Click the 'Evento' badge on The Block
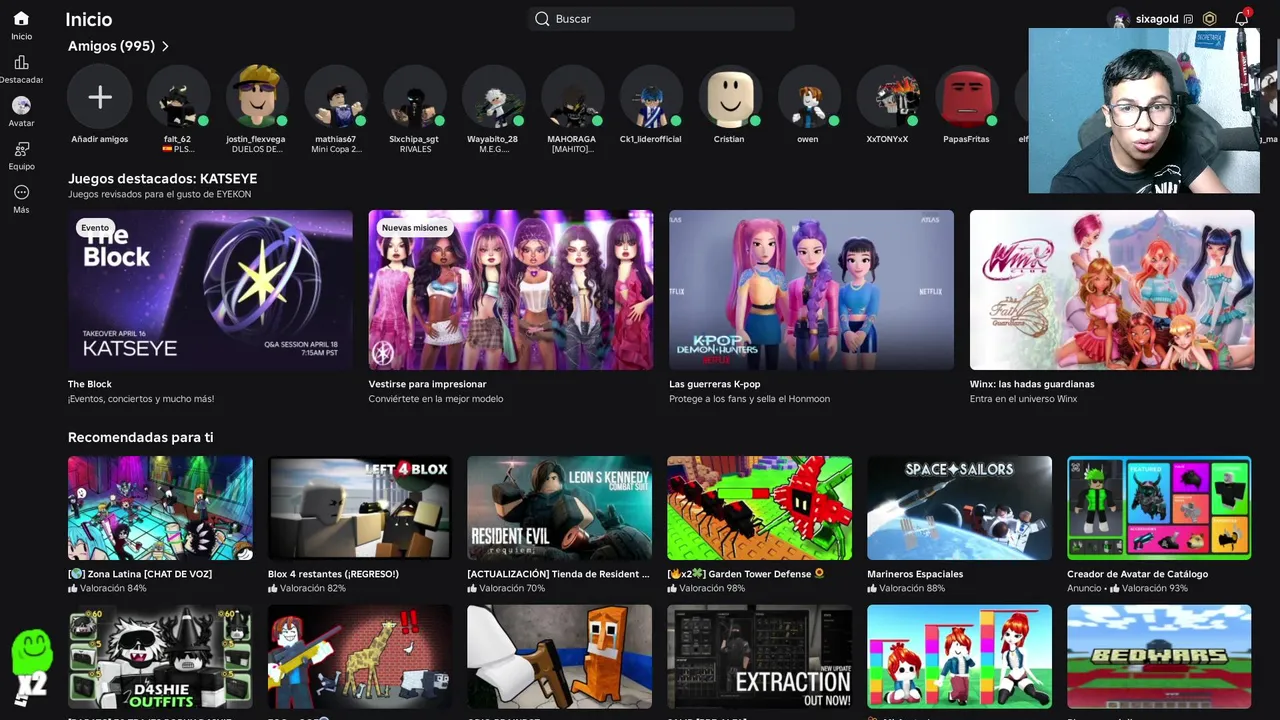1280x720 pixels. click(95, 228)
